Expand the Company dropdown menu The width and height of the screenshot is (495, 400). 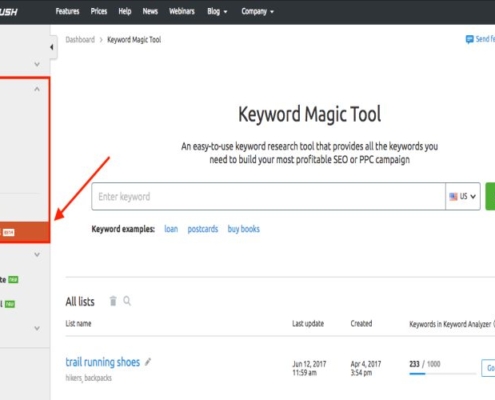257,12
